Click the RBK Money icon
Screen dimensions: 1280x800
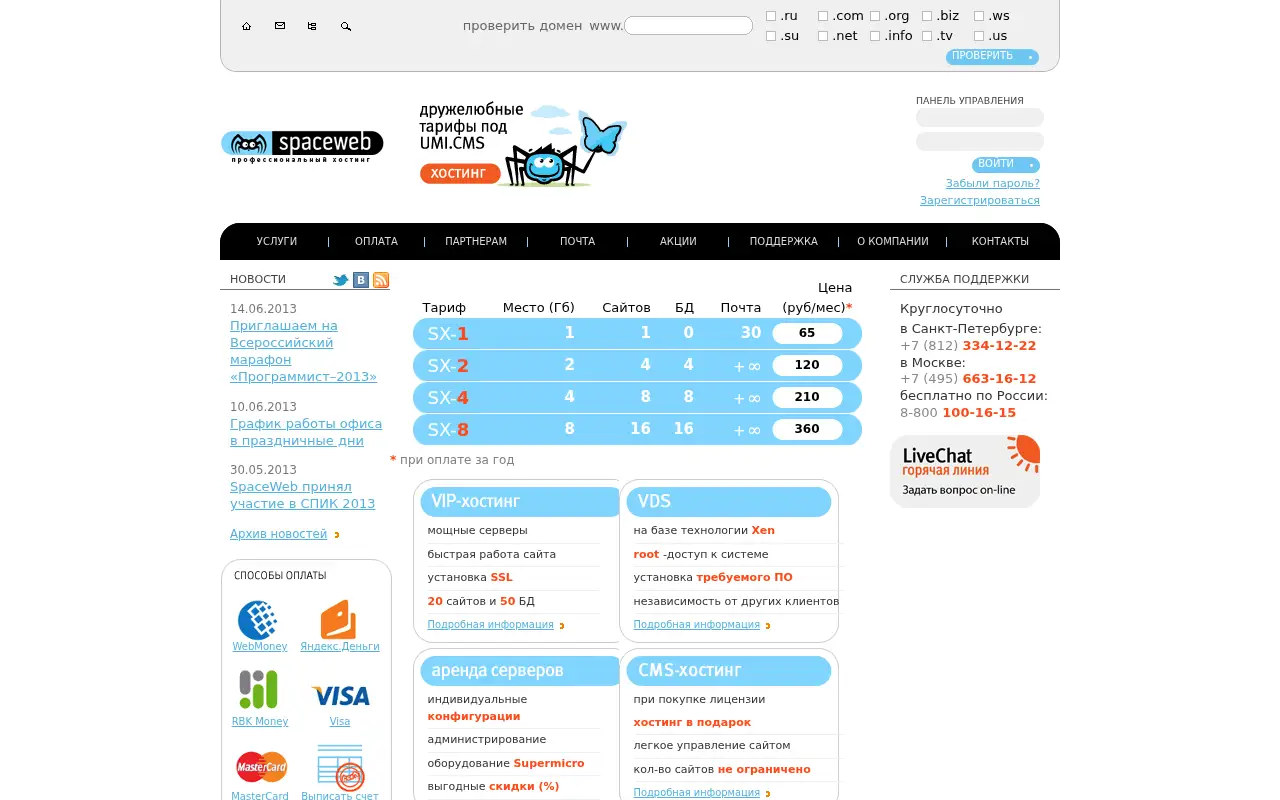pyautogui.click(x=258, y=690)
